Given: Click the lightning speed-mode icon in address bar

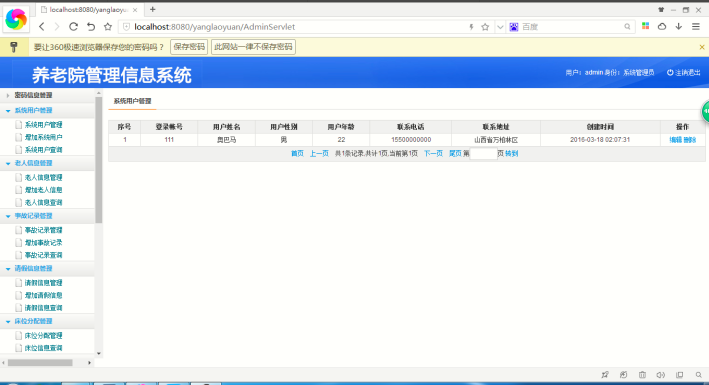Looking at the screenshot, I should 471,27.
